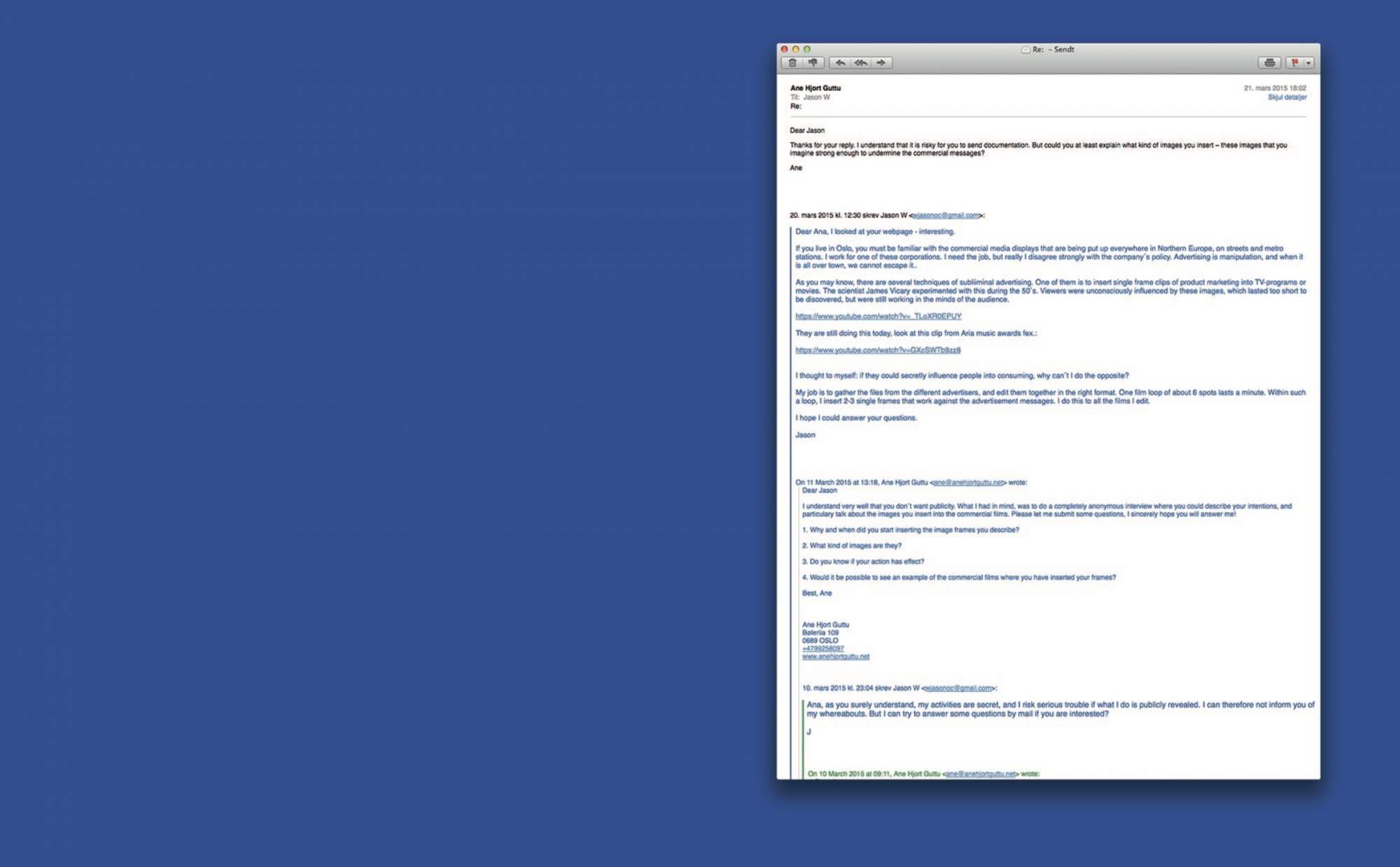
Task: Click the phone number +4799258097
Action: (822, 648)
